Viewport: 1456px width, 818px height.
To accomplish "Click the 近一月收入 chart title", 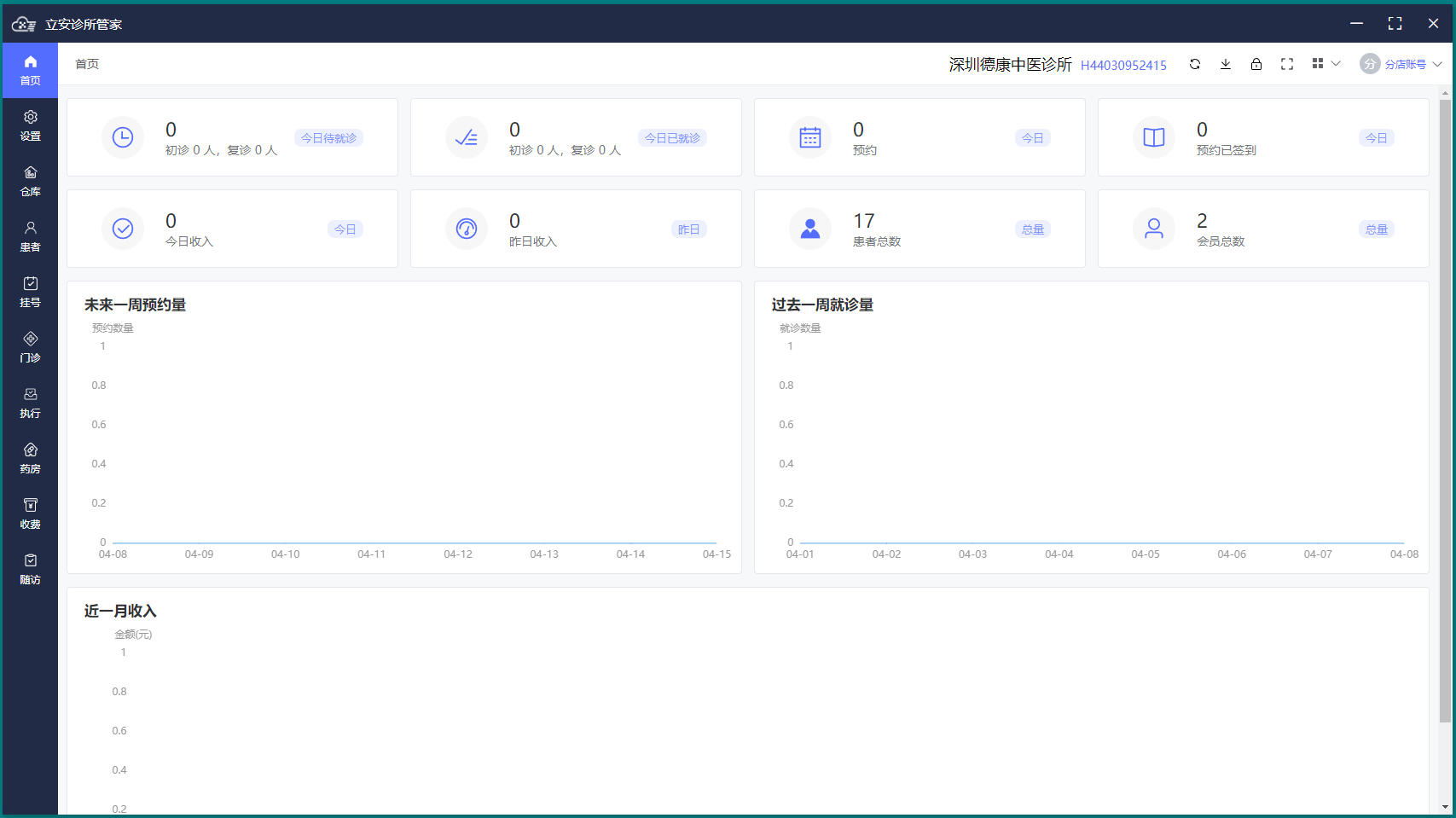I will pos(120,611).
